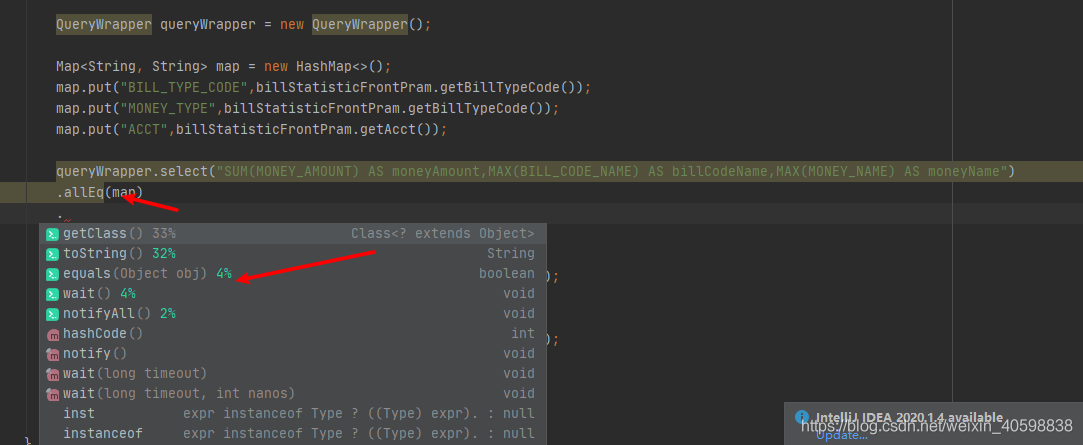The image size is (1083, 445).
Task: Click the info icon in update notification
Action: [x=801, y=417]
